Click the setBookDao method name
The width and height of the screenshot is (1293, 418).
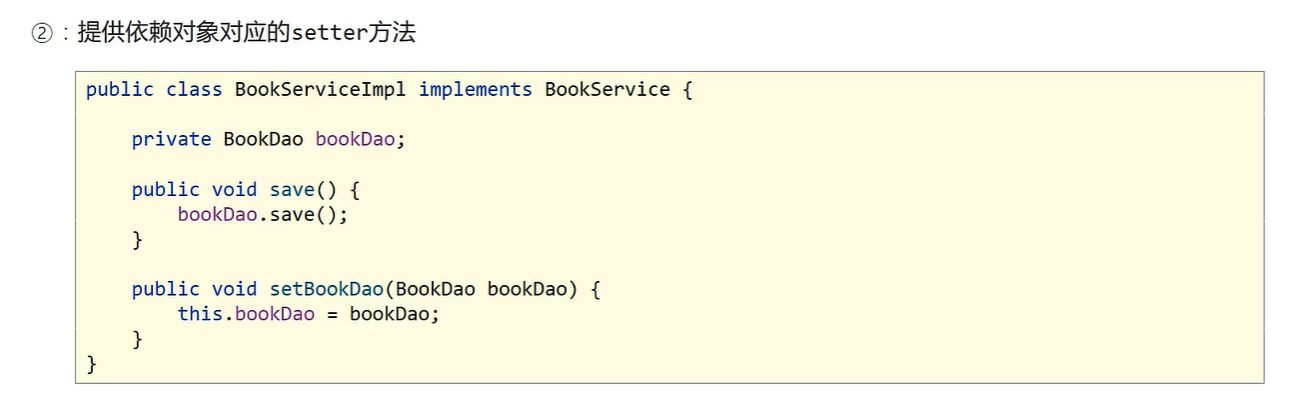click(326, 289)
